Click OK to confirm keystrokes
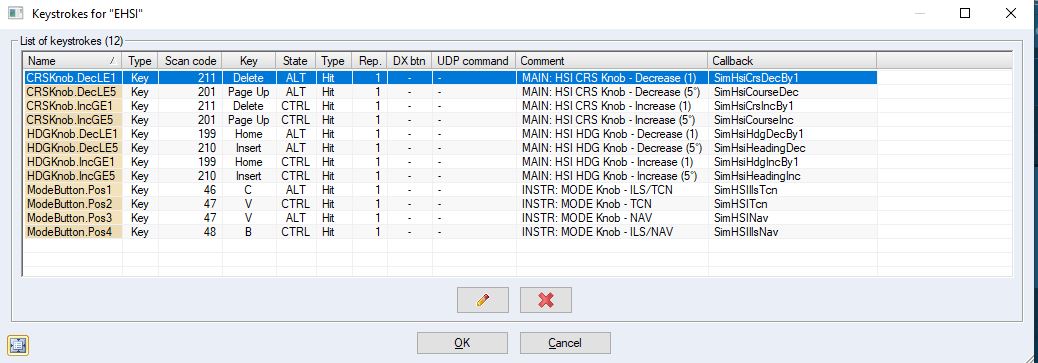1038x363 pixels. (462, 342)
